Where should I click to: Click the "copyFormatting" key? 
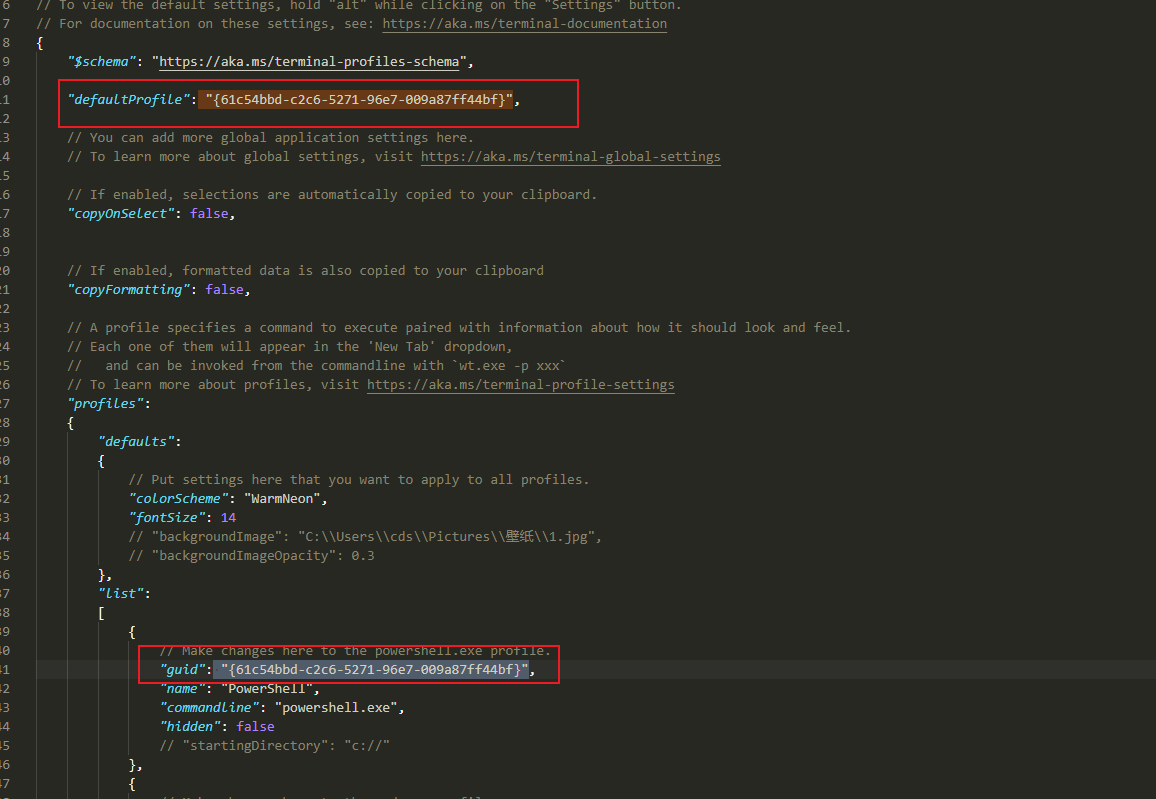point(129,290)
